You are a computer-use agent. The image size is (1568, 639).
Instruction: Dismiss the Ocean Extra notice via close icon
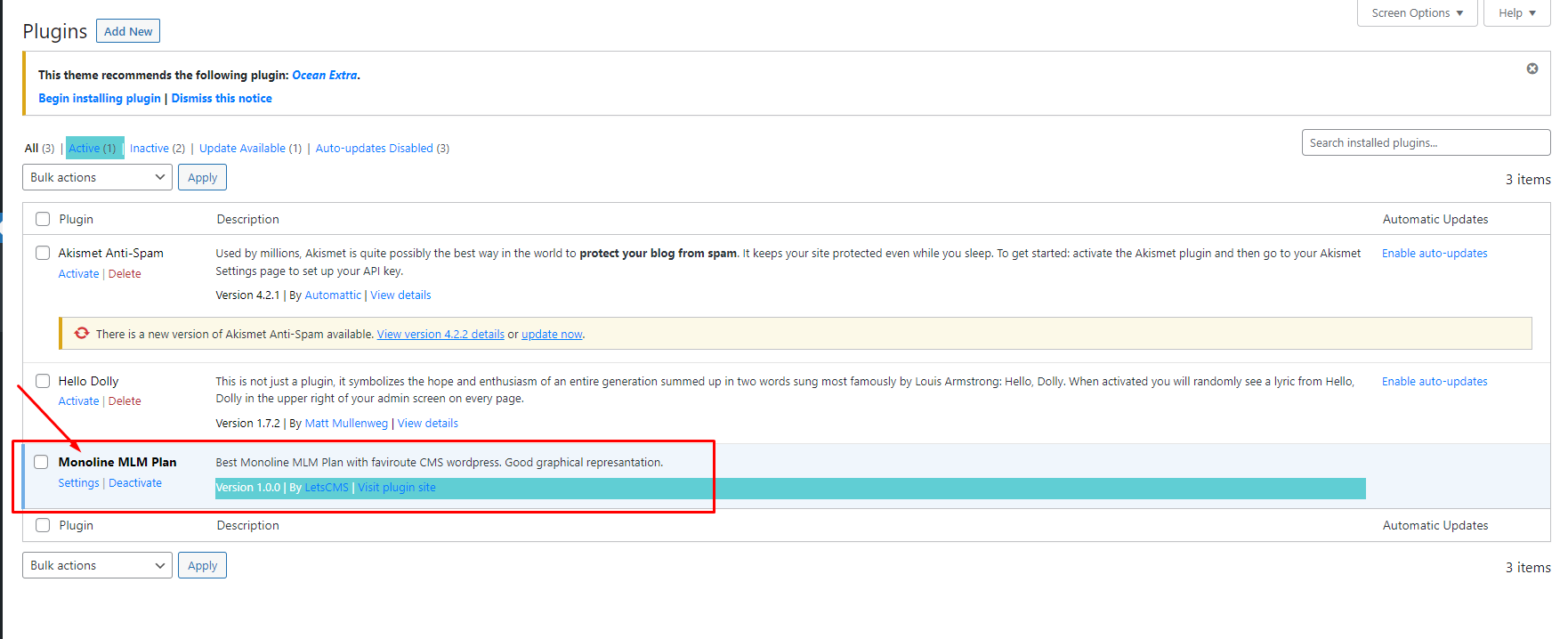(1532, 69)
